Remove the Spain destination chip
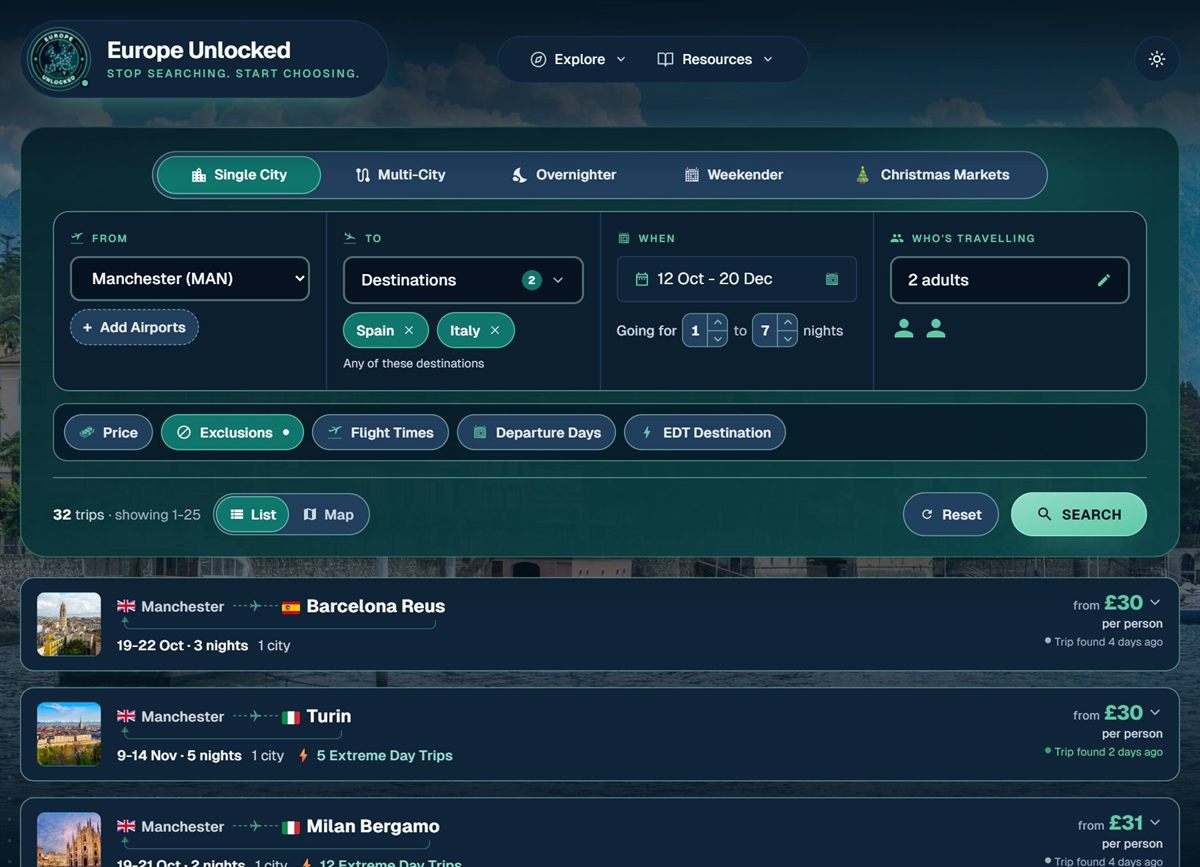Viewport: 1200px width, 867px height. tap(409, 330)
